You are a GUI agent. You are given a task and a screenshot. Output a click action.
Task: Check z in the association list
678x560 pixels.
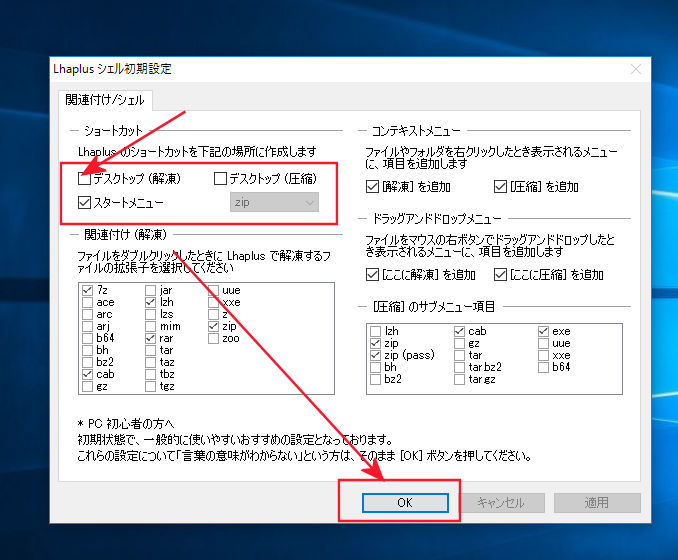click(213, 314)
